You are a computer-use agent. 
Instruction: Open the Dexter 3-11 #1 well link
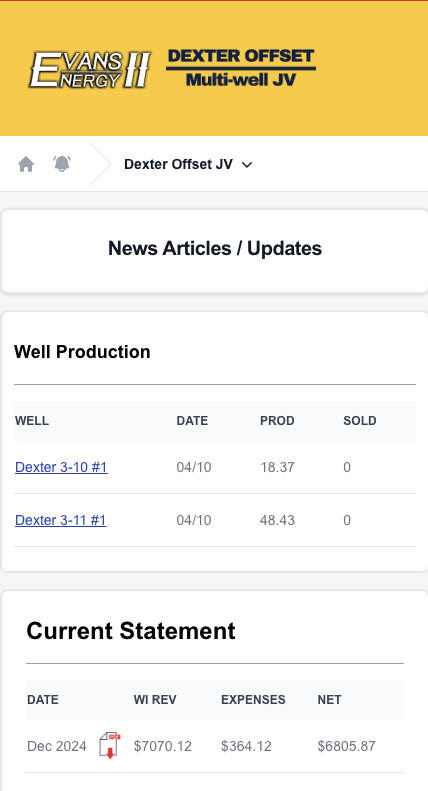pos(61,520)
